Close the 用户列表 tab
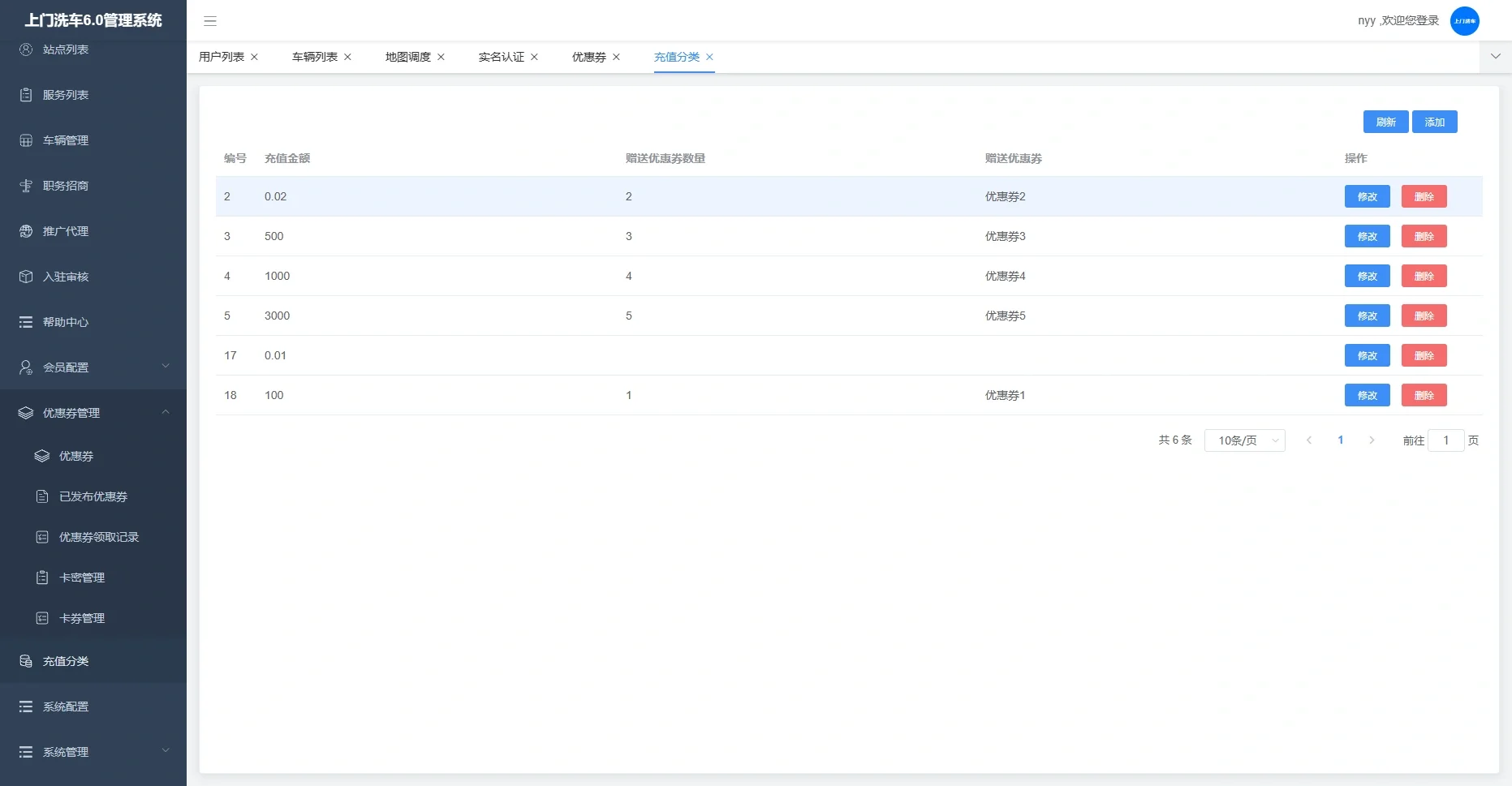The image size is (1512, 786). tap(255, 57)
